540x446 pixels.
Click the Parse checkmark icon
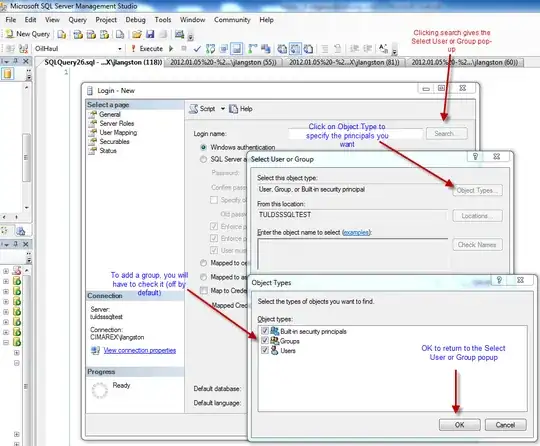click(x=197, y=49)
